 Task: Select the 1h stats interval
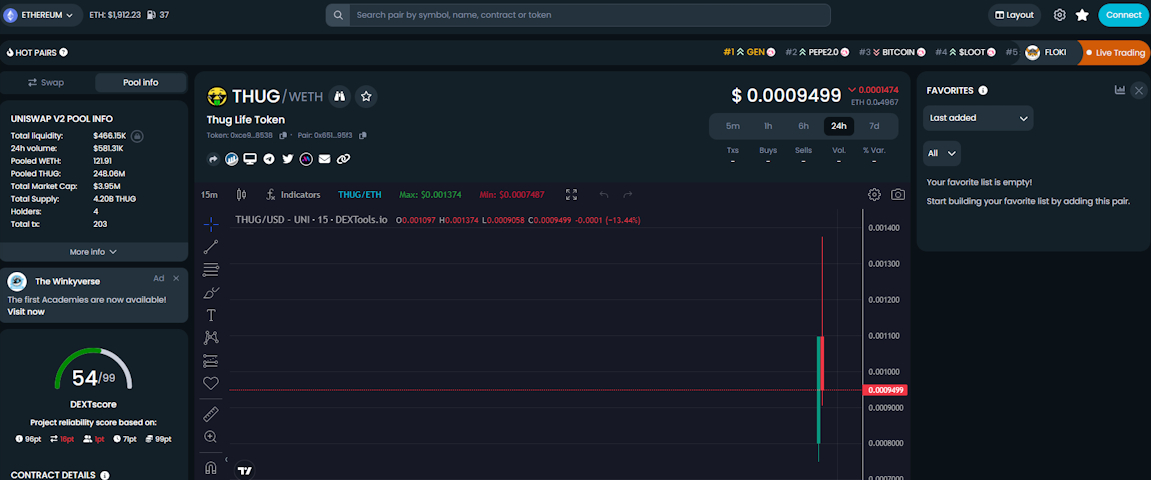click(x=768, y=126)
